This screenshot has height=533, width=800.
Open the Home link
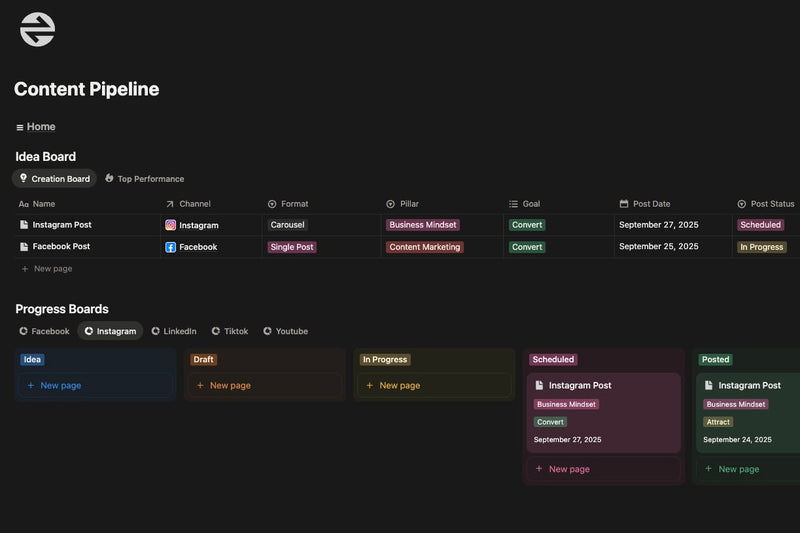point(41,127)
